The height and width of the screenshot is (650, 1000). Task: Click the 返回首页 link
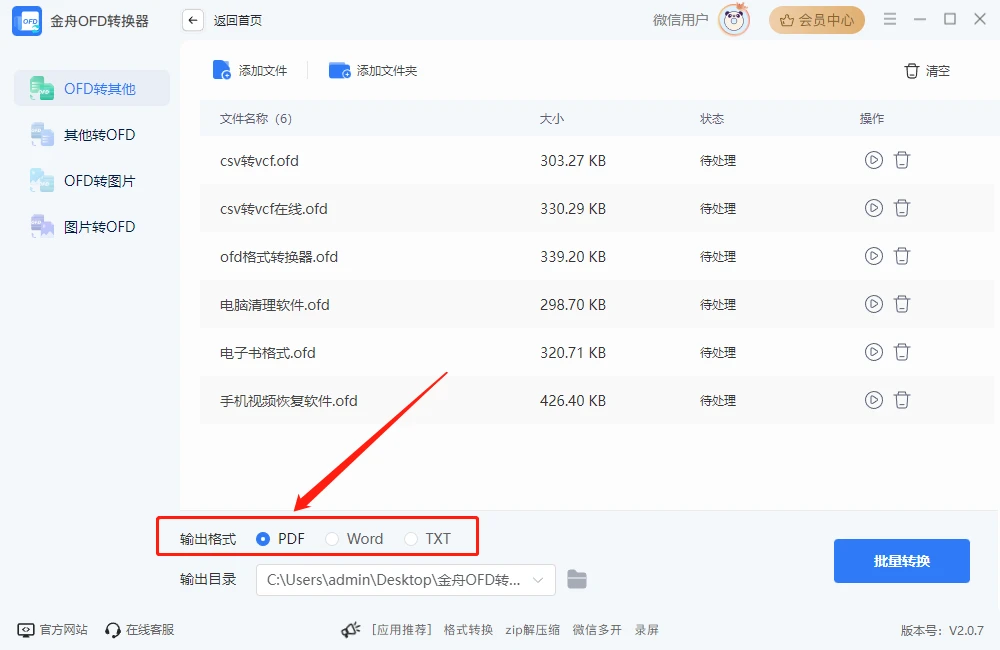237,20
